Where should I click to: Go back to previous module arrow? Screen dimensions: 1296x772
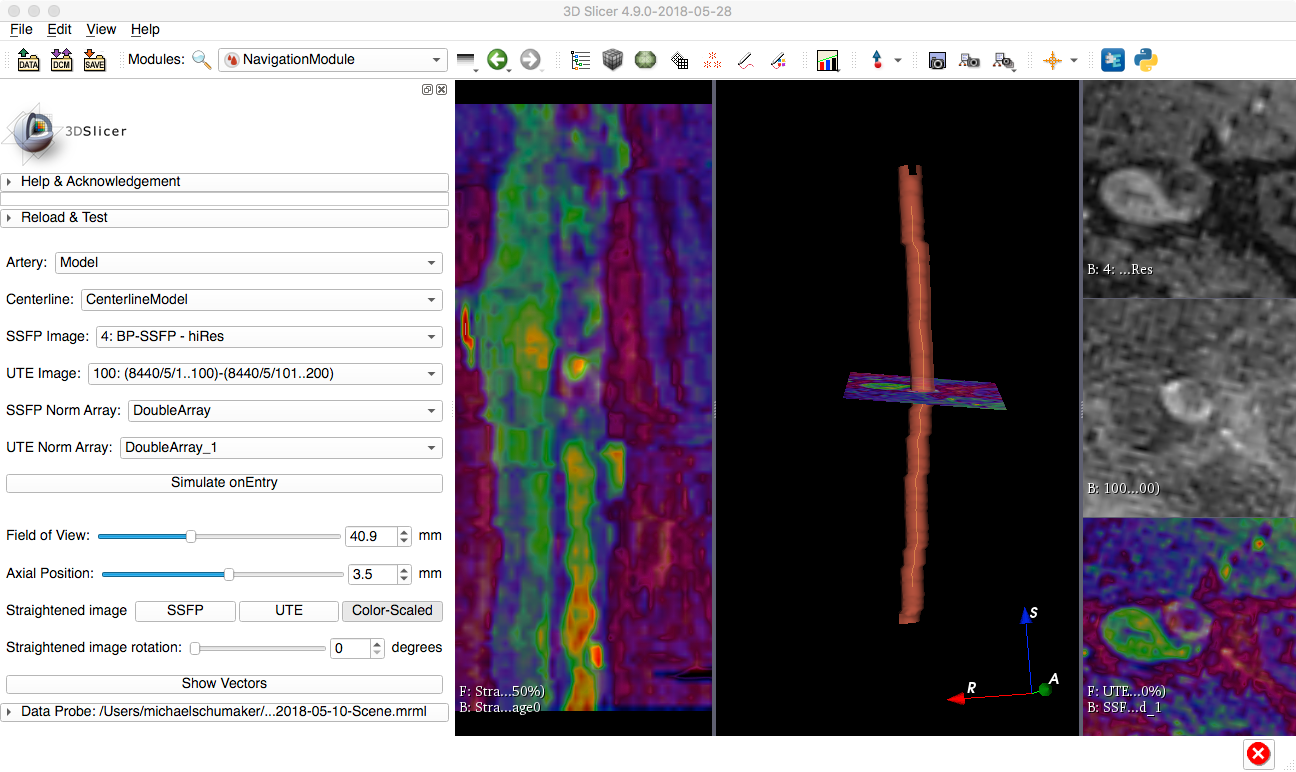(x=497, y=60)
